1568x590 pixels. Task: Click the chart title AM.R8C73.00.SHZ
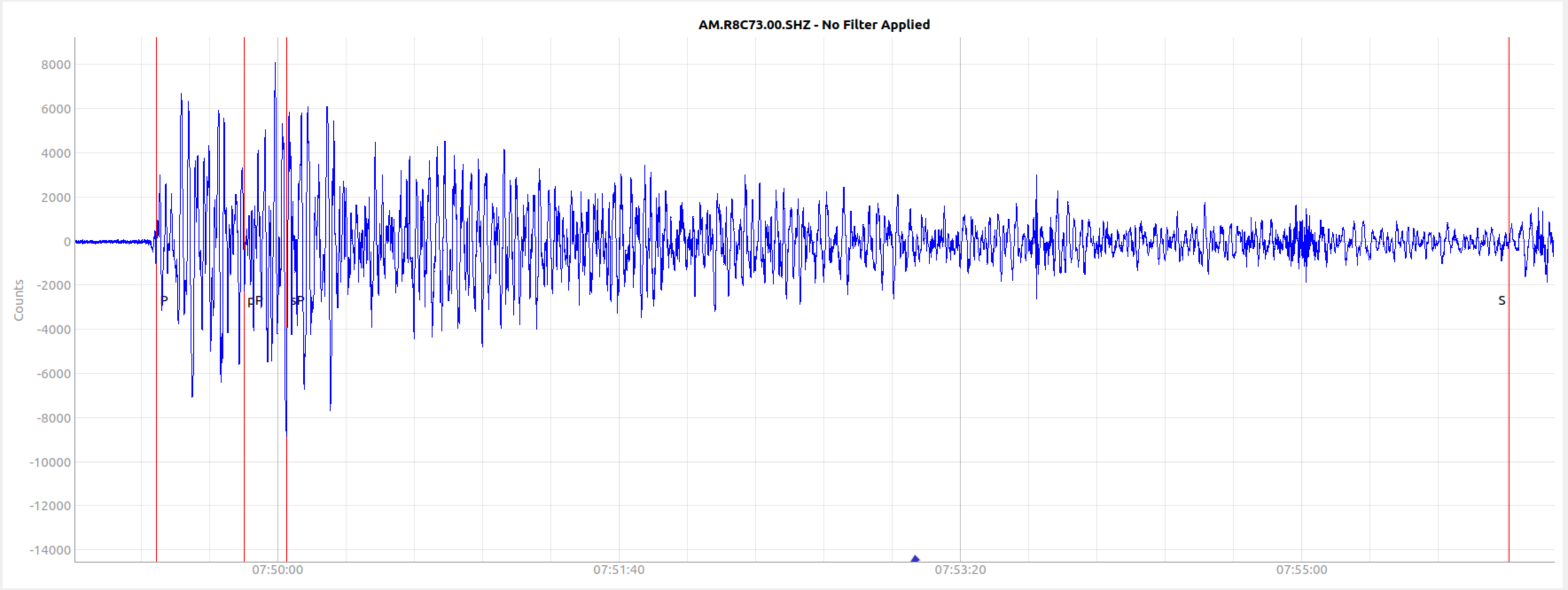pyautogui.click(x=814, y=25)
